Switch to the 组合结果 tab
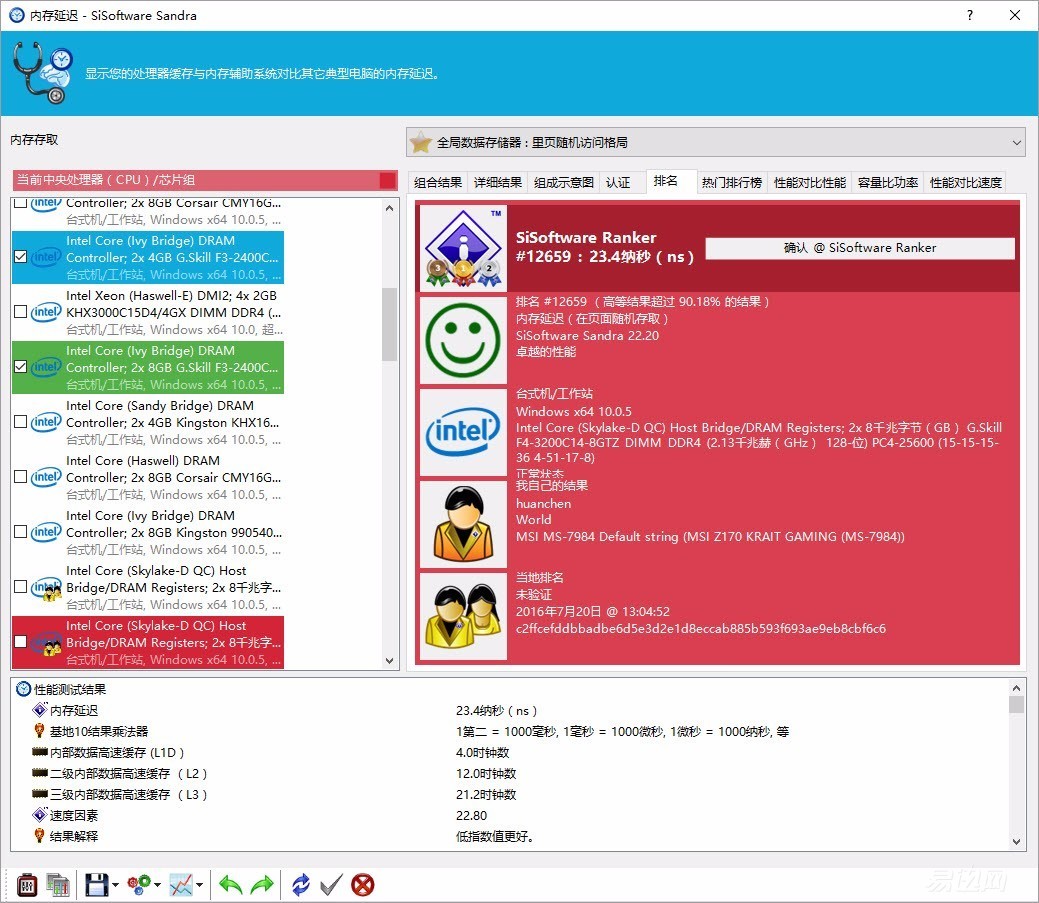 (x=437, y=182)
